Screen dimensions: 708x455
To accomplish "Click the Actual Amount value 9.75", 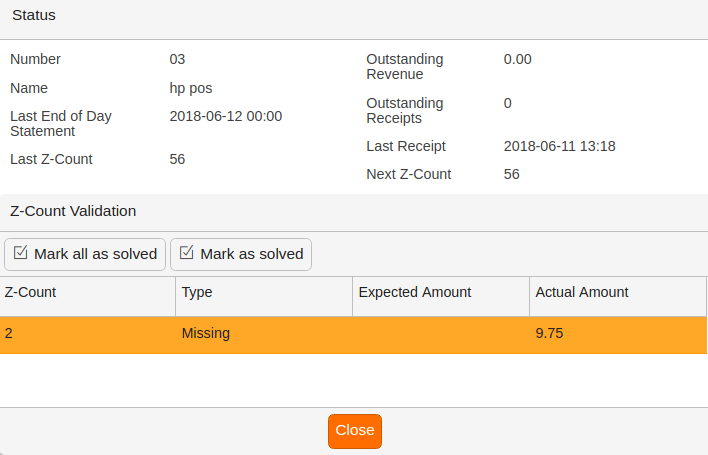I will (549, 334).
